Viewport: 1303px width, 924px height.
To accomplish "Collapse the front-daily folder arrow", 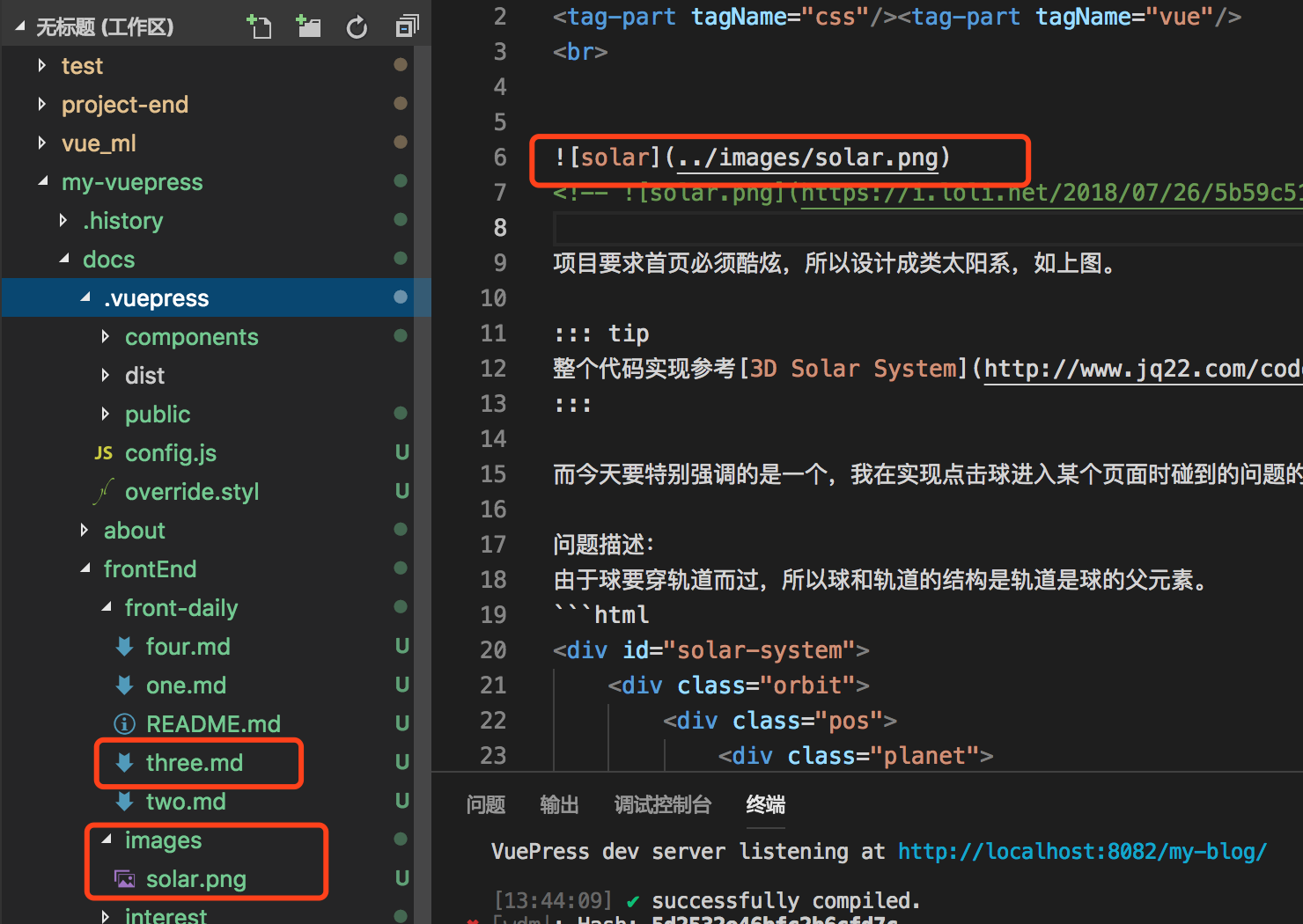I will (106, 608).
